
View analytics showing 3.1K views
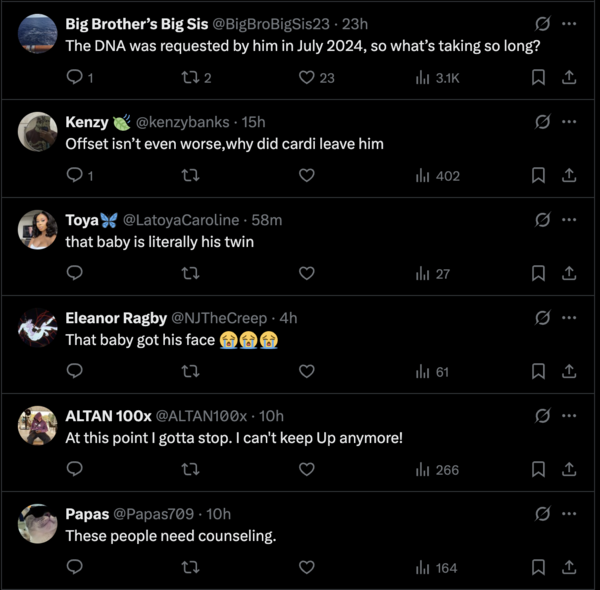pos(437,77)
